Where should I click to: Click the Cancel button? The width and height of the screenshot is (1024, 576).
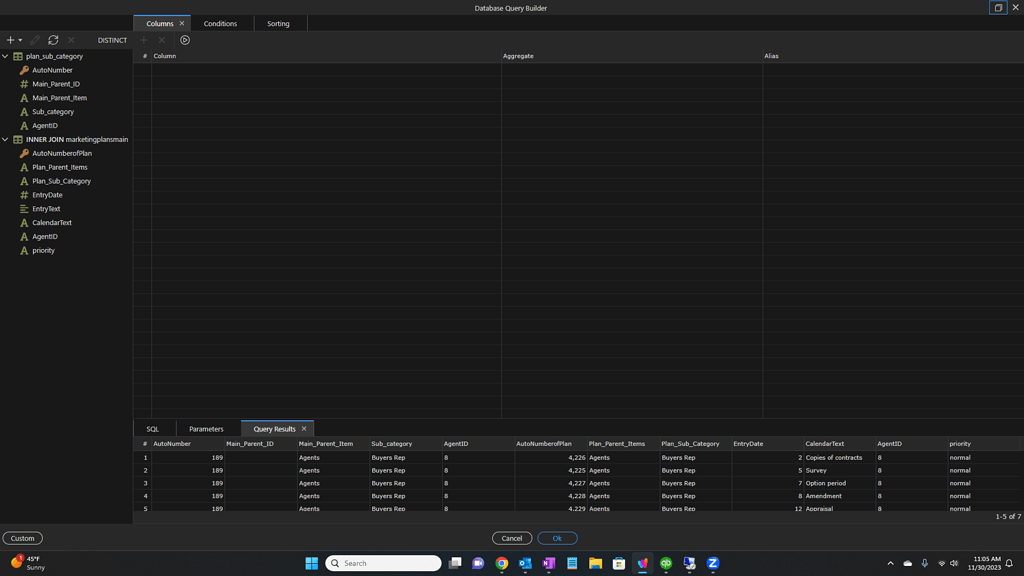(512, 538)
